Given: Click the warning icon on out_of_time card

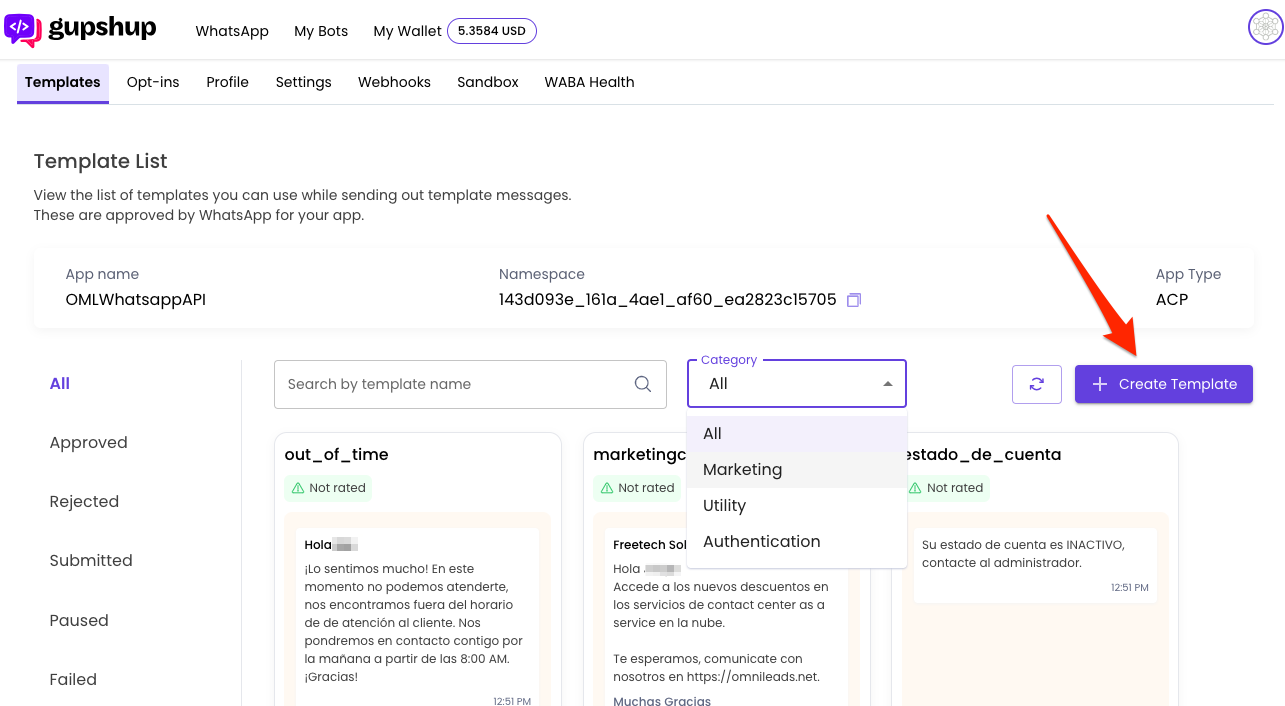Looking at the screenshot, I should tap(298, 488).
